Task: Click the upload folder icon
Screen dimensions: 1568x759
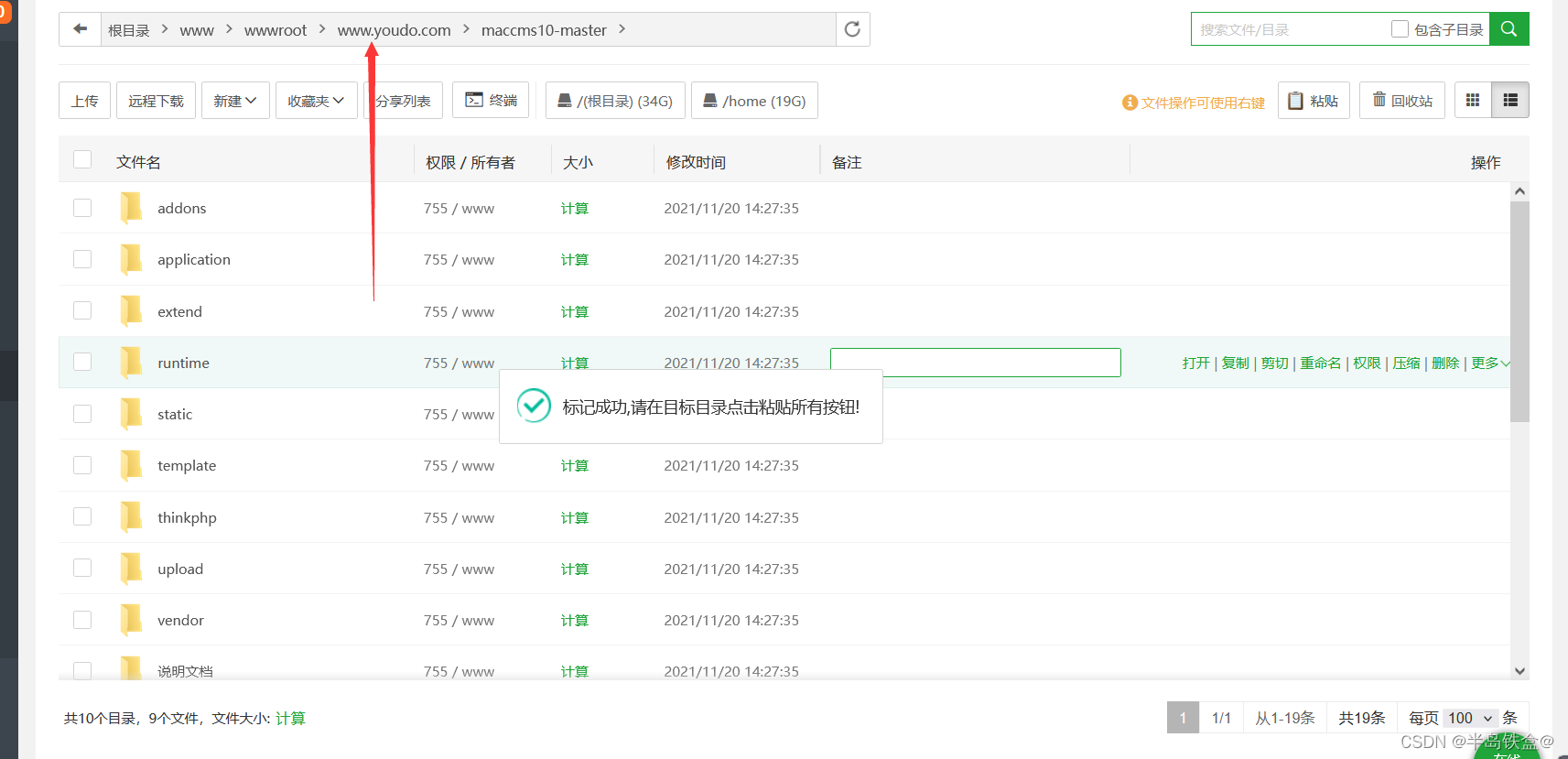Action: point(131,569)
